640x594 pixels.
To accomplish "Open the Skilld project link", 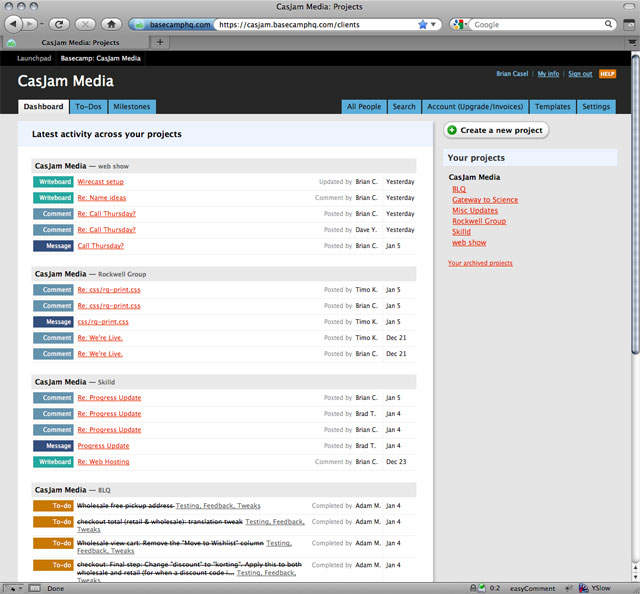I will 461,231.
